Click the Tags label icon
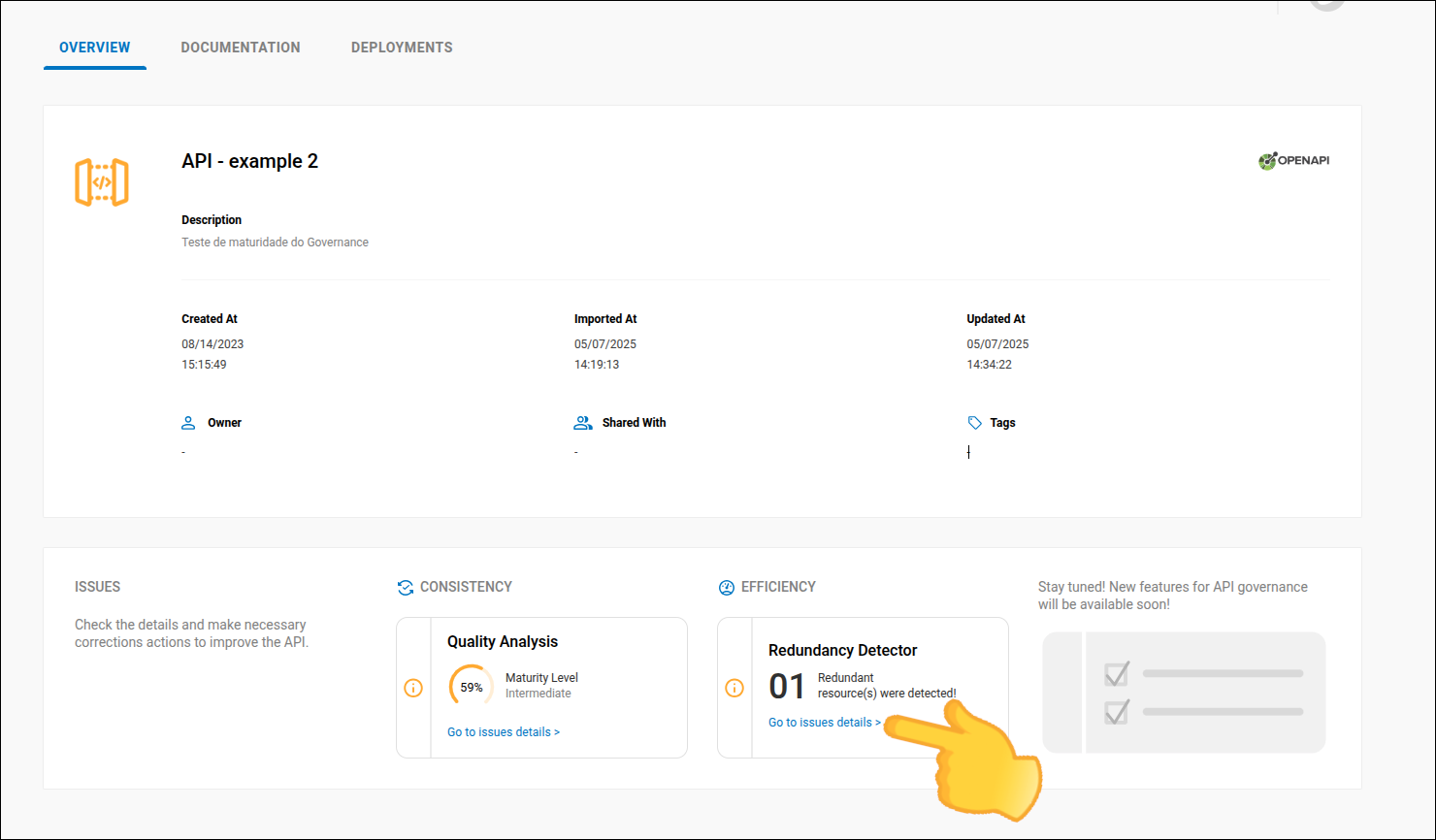1436x840 pixels. tap(974, 423)
